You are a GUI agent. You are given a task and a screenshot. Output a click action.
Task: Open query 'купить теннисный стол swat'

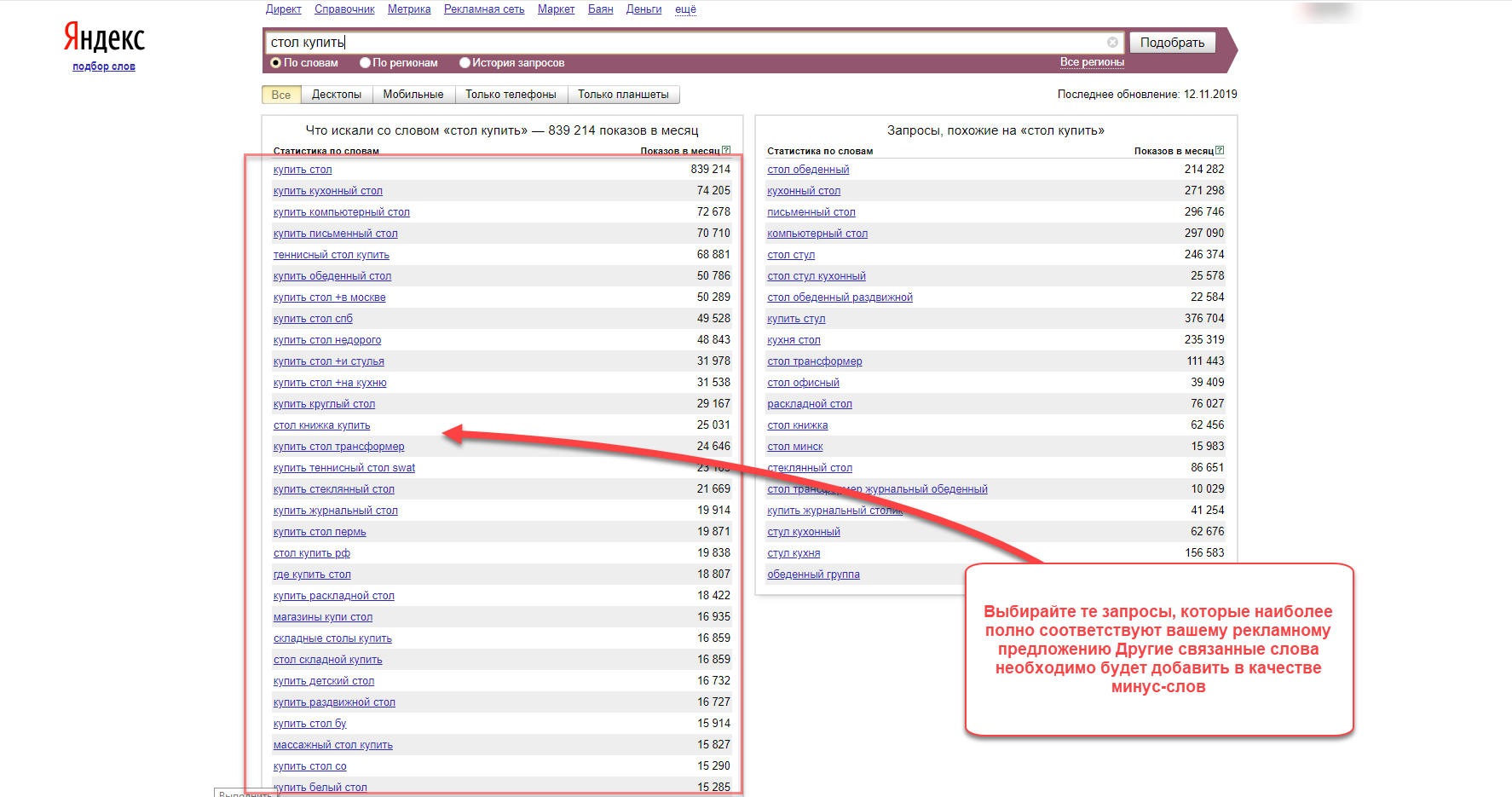pos(344,468)
